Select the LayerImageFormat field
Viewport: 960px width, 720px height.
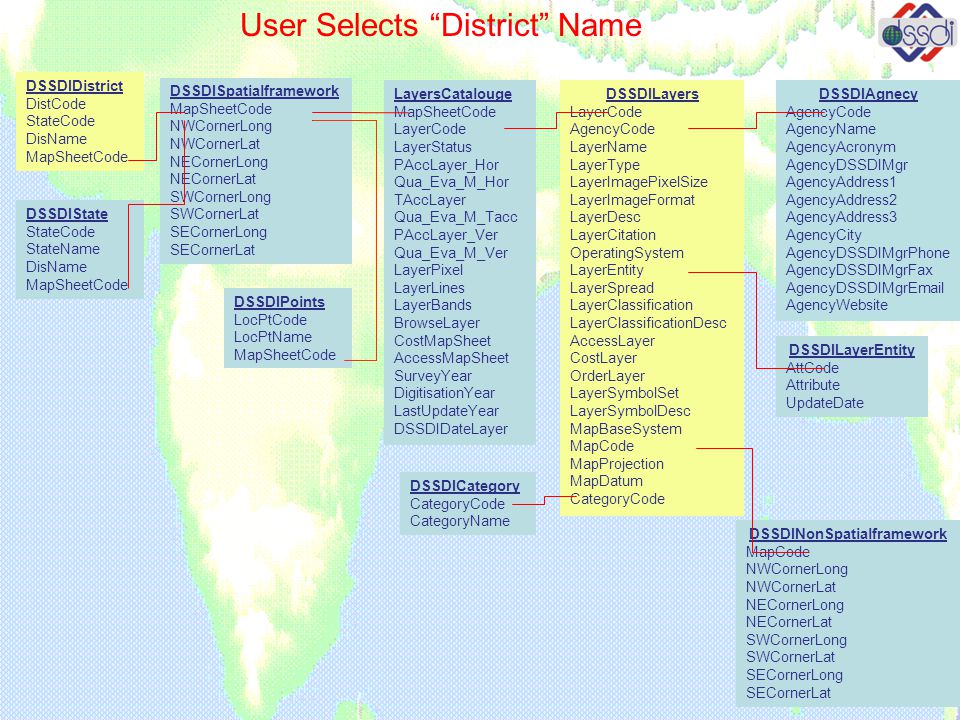(632, 200)
